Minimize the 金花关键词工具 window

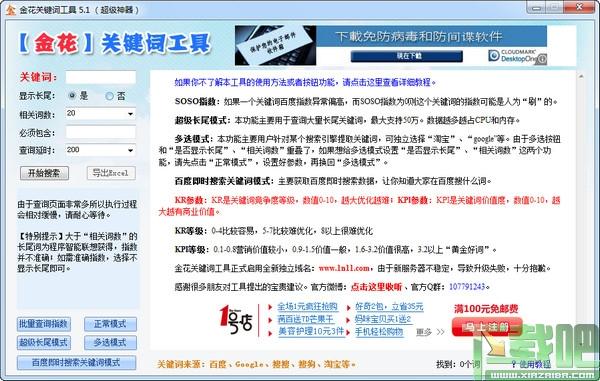click(536, 7)
